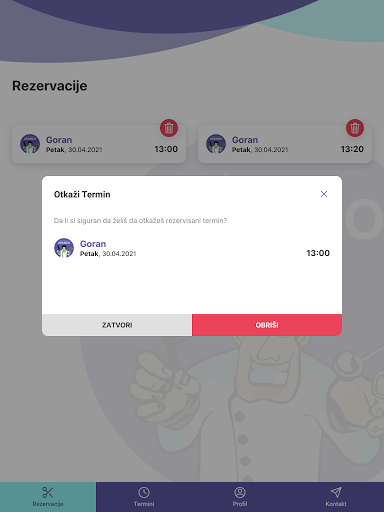
Task: Open the Kontakt tab
Action: (x=336, y=497)
